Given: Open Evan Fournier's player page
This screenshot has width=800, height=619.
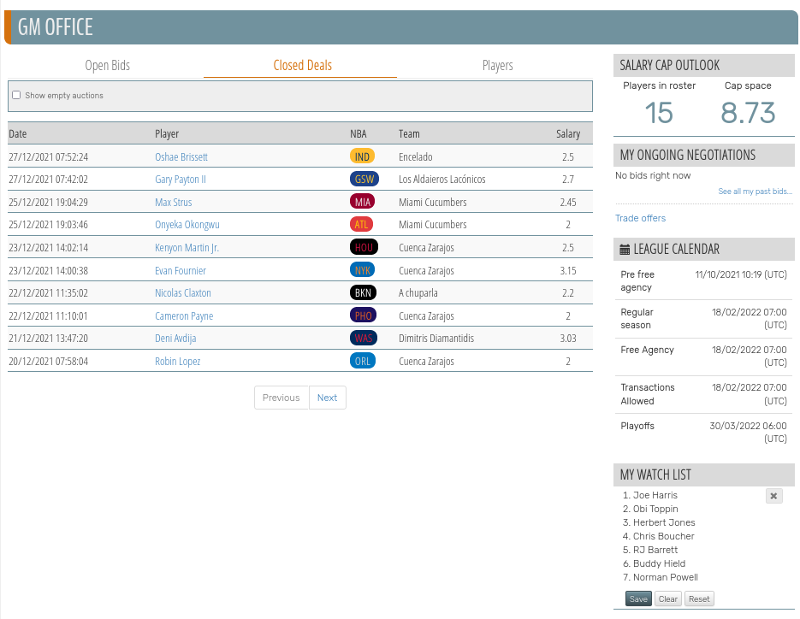Looking at the screenshot, I should pyautogui.click(x=180, y=271).
